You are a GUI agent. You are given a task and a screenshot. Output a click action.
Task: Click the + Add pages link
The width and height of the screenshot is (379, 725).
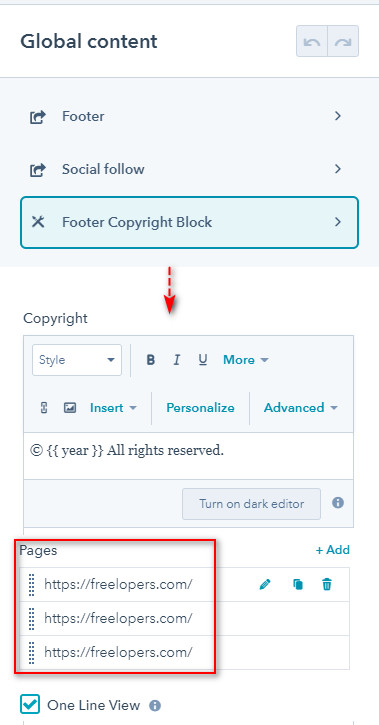tap(333, 550)
